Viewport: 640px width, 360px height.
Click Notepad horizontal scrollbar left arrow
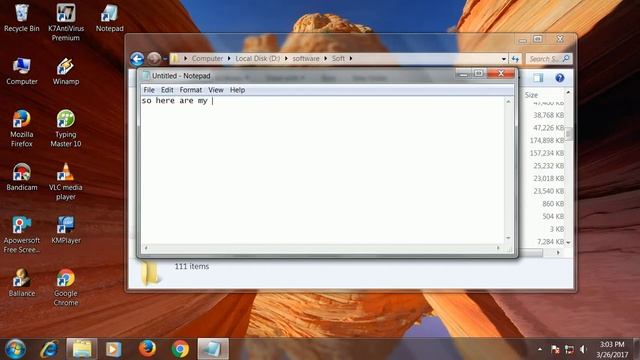pos(146,248)
